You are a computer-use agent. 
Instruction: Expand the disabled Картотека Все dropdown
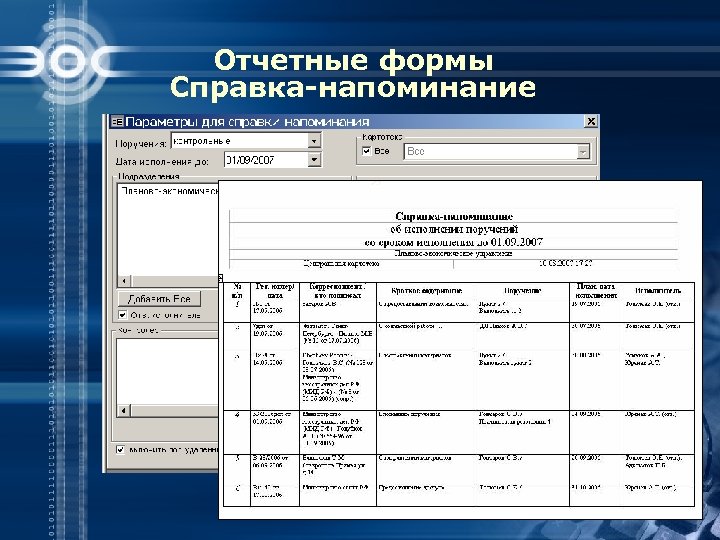(583, 152)
